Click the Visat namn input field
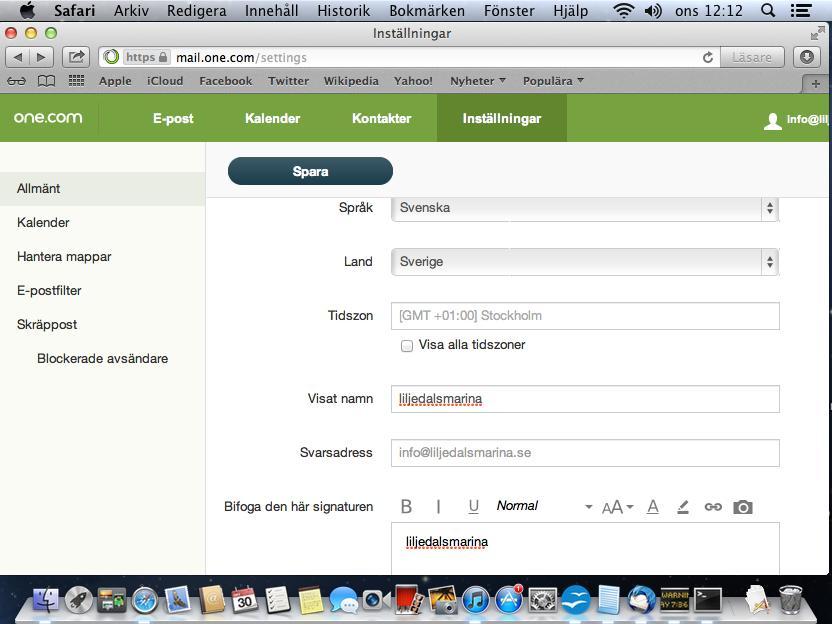The image size is (832, 624). (585, 399)
